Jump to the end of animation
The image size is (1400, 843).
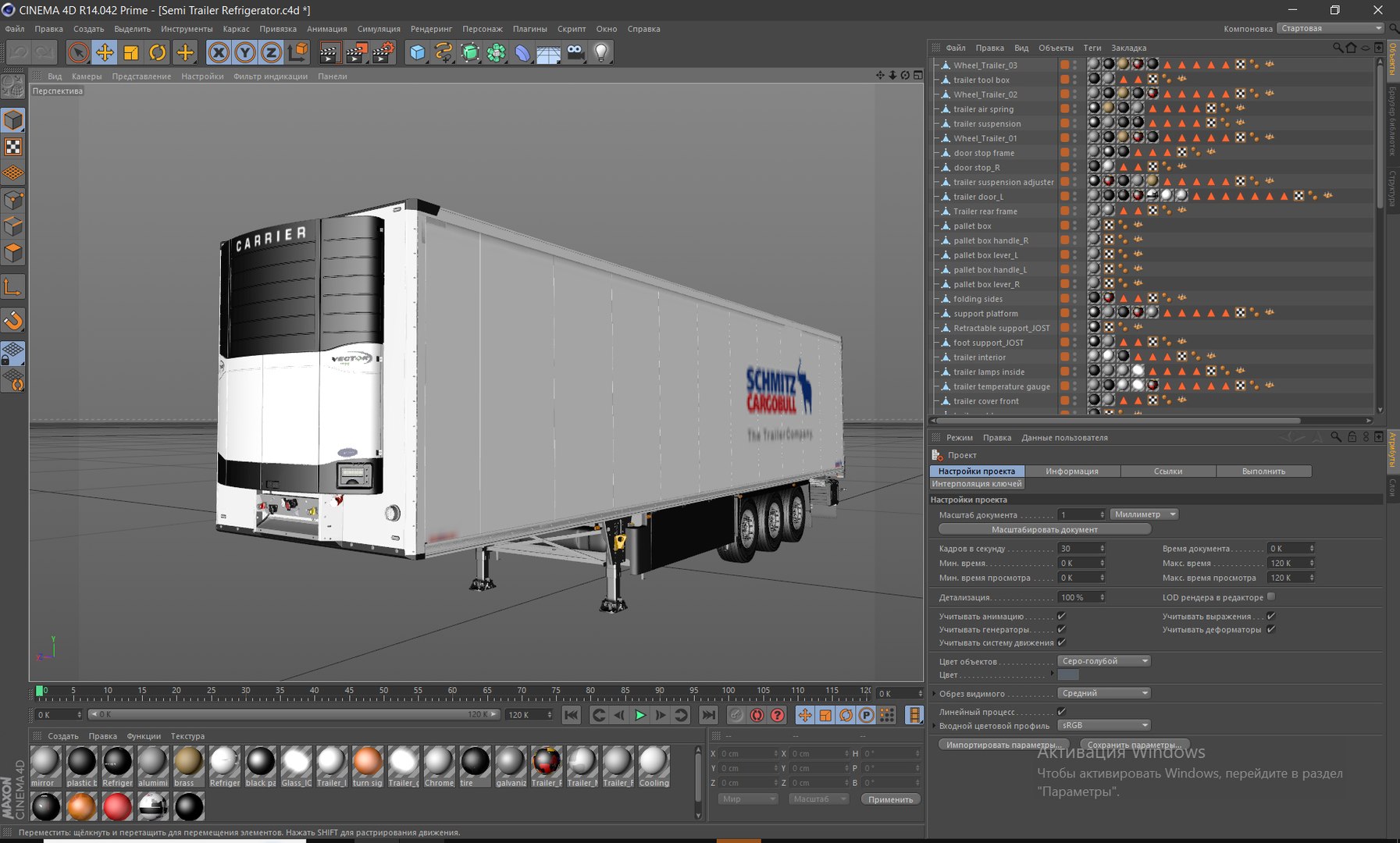(708, 715)
